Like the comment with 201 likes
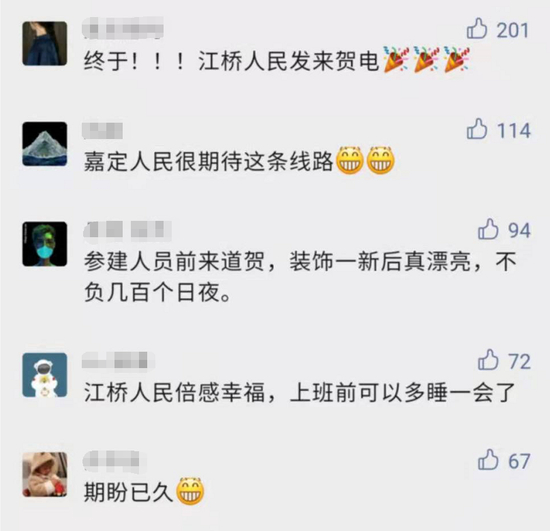 coord(477,29)
